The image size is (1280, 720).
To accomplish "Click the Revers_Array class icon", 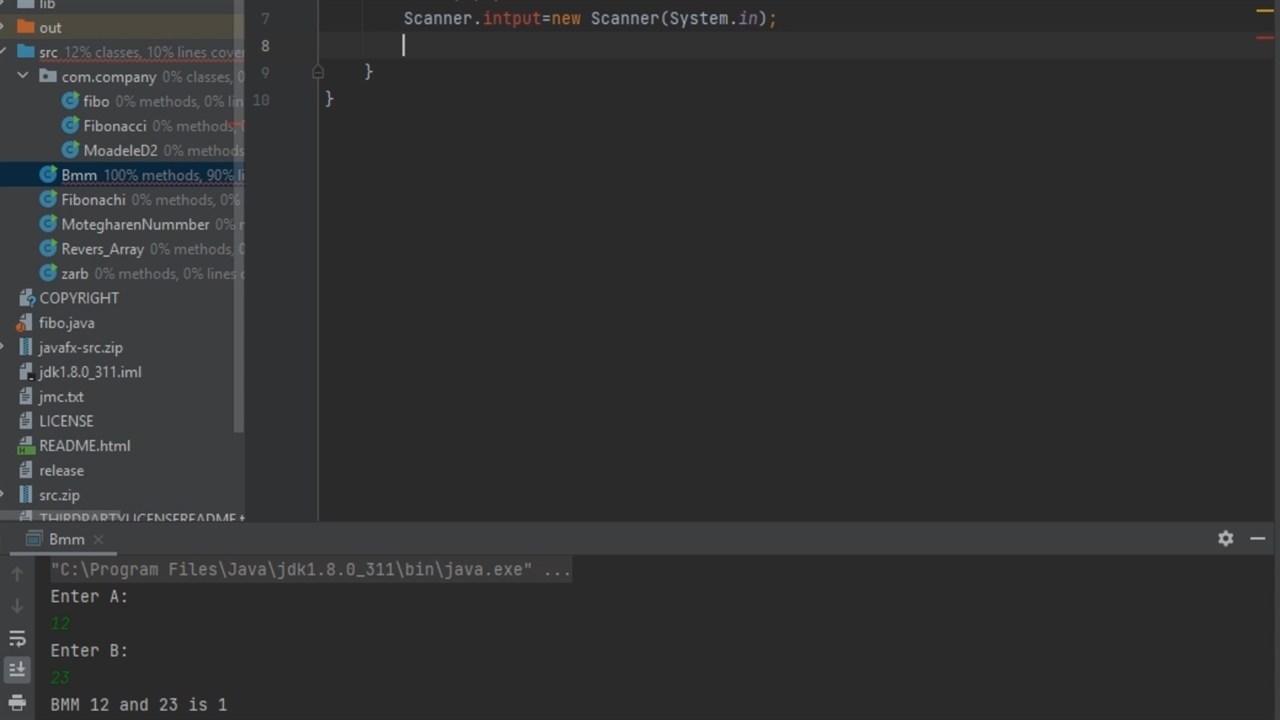I will click(48, 249).
